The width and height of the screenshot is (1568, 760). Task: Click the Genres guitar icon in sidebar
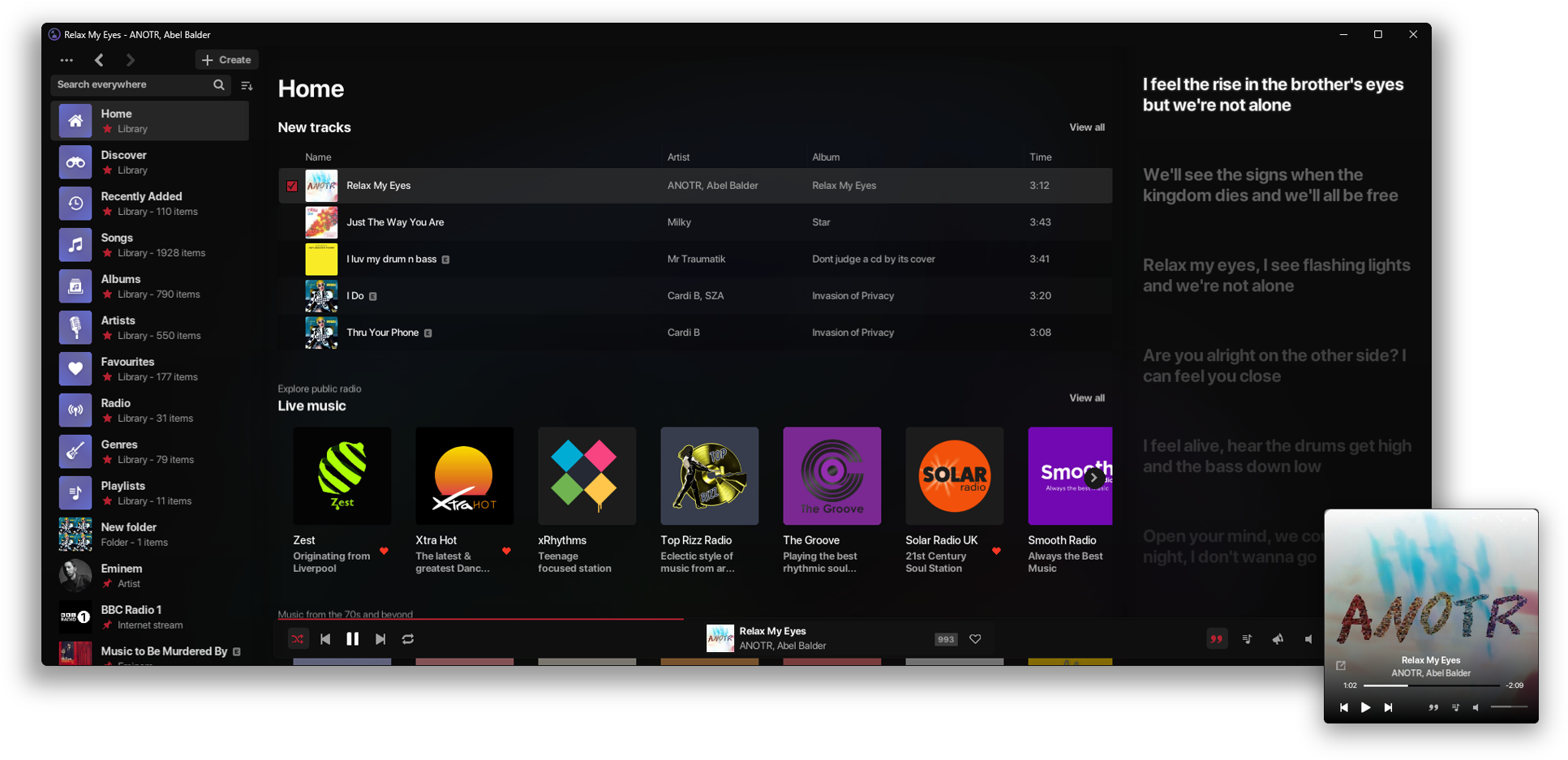pyautogui.click(x=75, y=452)
